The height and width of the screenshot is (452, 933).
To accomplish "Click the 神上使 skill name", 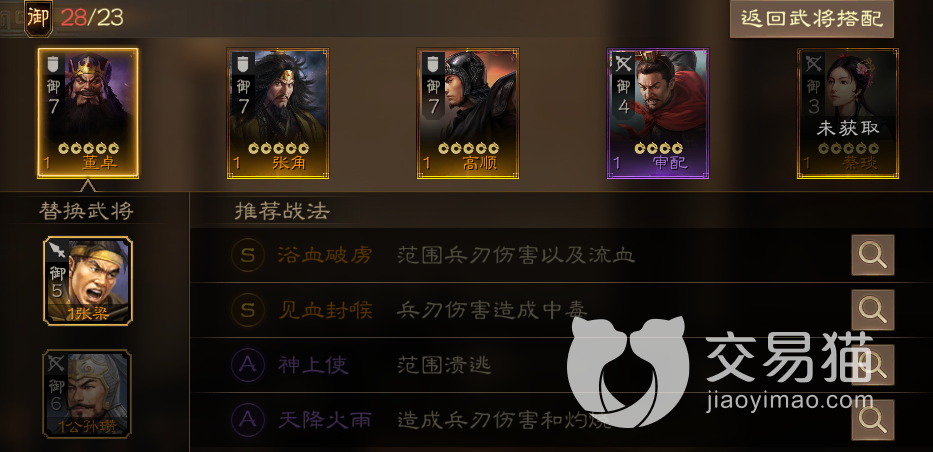I will coord(313,365).
